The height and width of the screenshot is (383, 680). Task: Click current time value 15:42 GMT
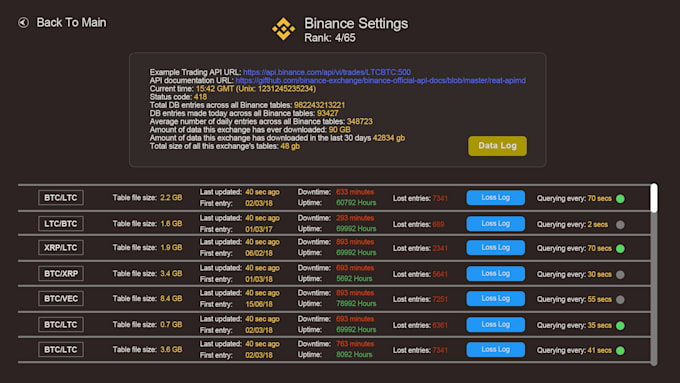pos(215,88)
